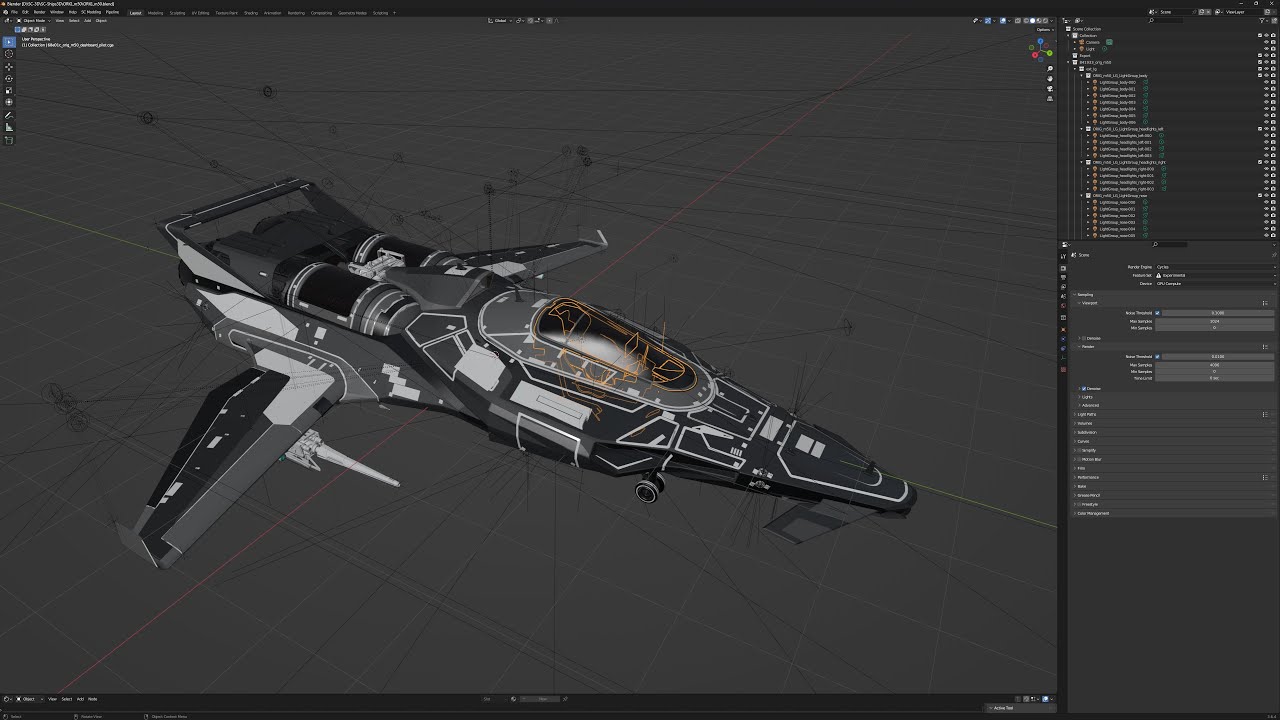Open outliner filter funnel icon
The width and height of the screenshot is (1280, 720).
[x=1262, y=20]
